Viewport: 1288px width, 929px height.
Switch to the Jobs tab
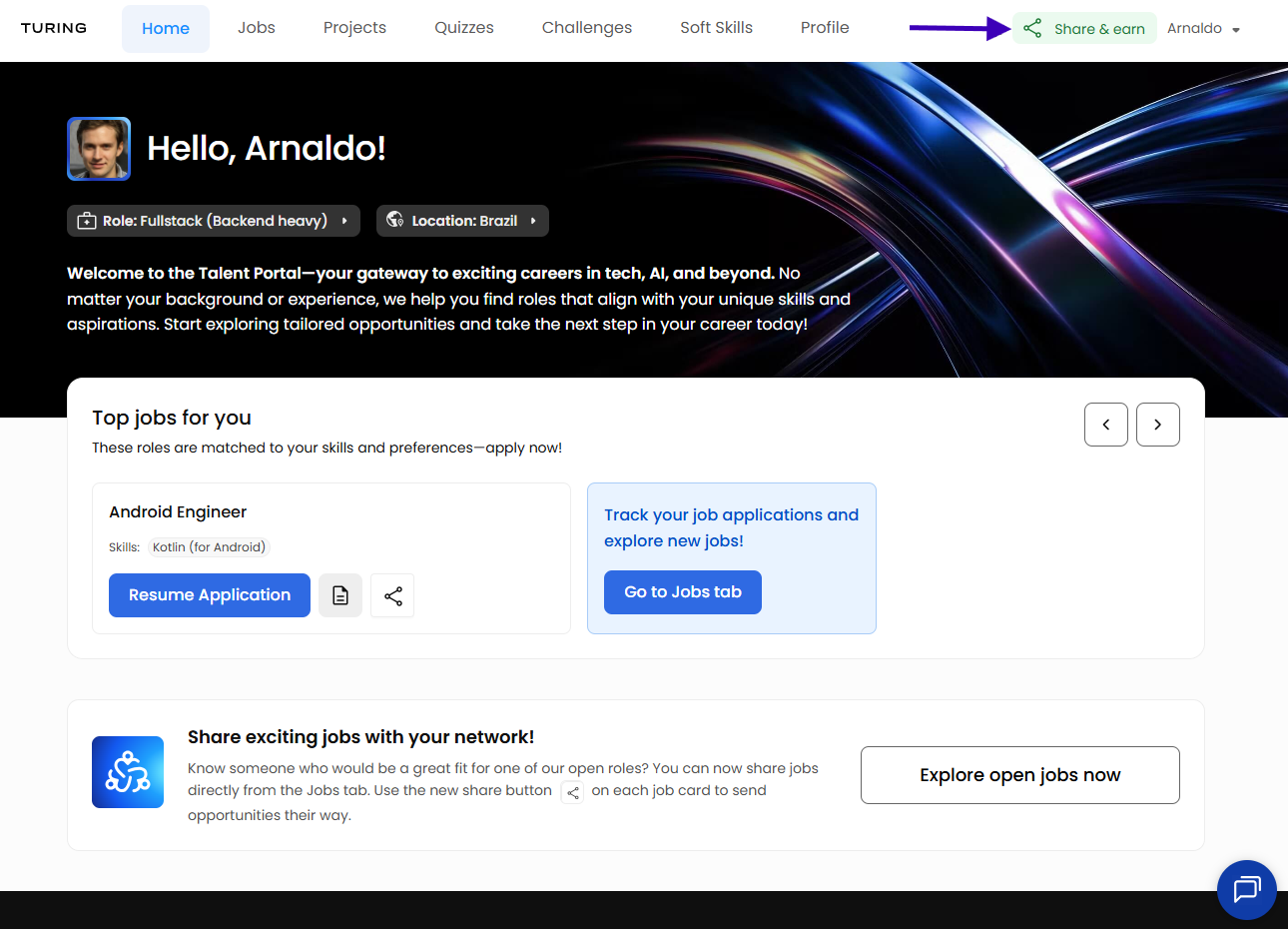point(256,27)
